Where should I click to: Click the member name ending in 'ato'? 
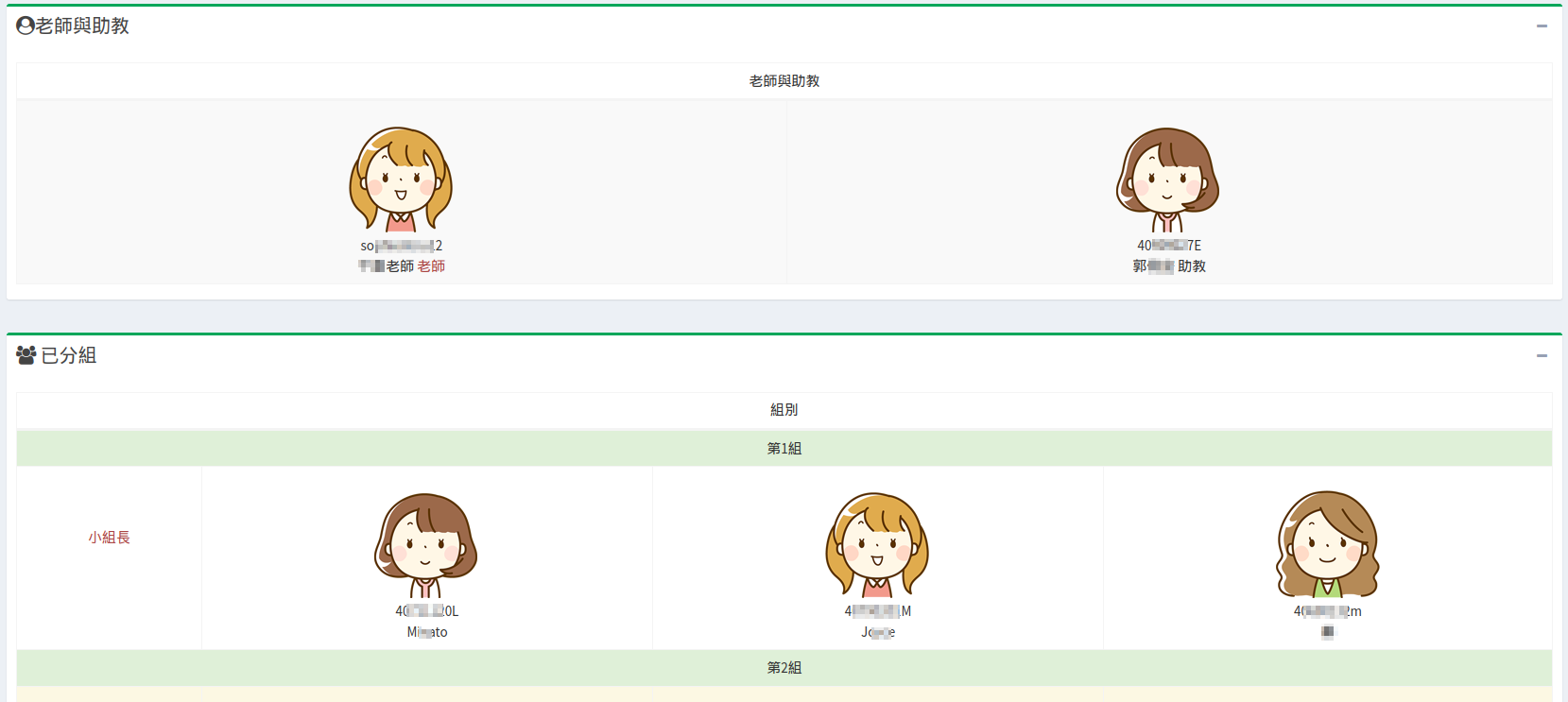pos(427,632)
